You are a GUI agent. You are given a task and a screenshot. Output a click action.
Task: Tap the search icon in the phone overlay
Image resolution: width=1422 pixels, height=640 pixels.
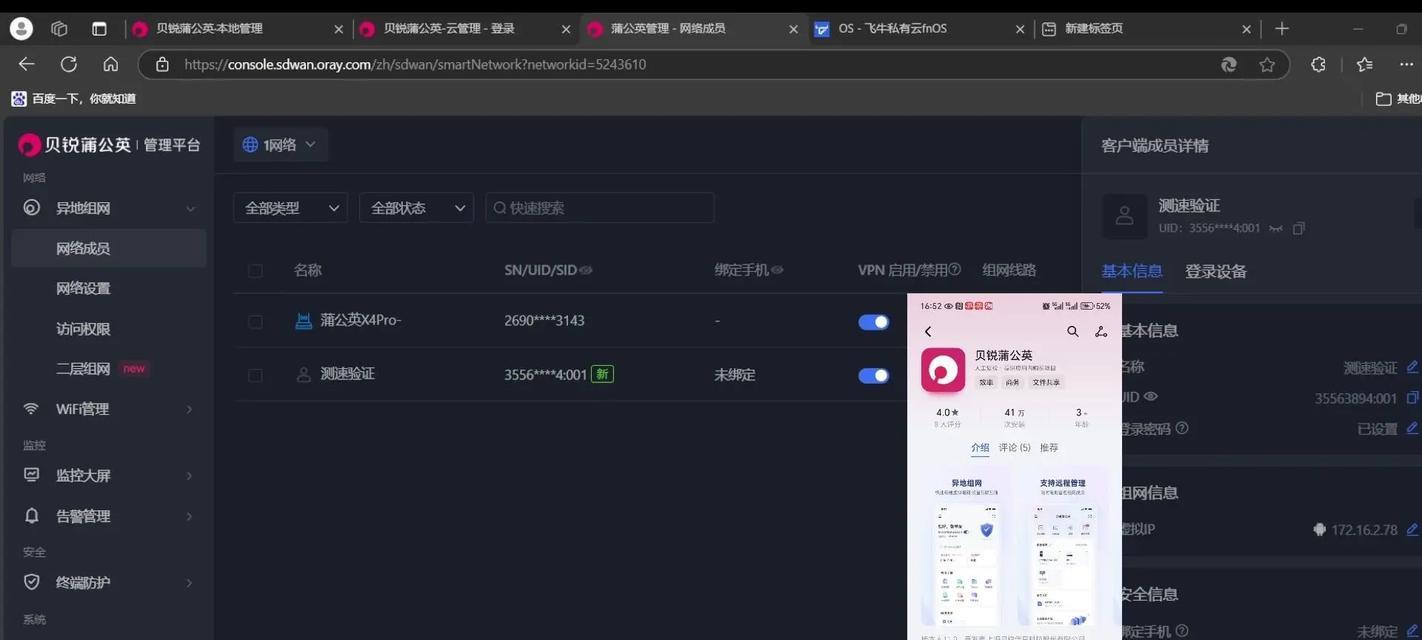1072,331
